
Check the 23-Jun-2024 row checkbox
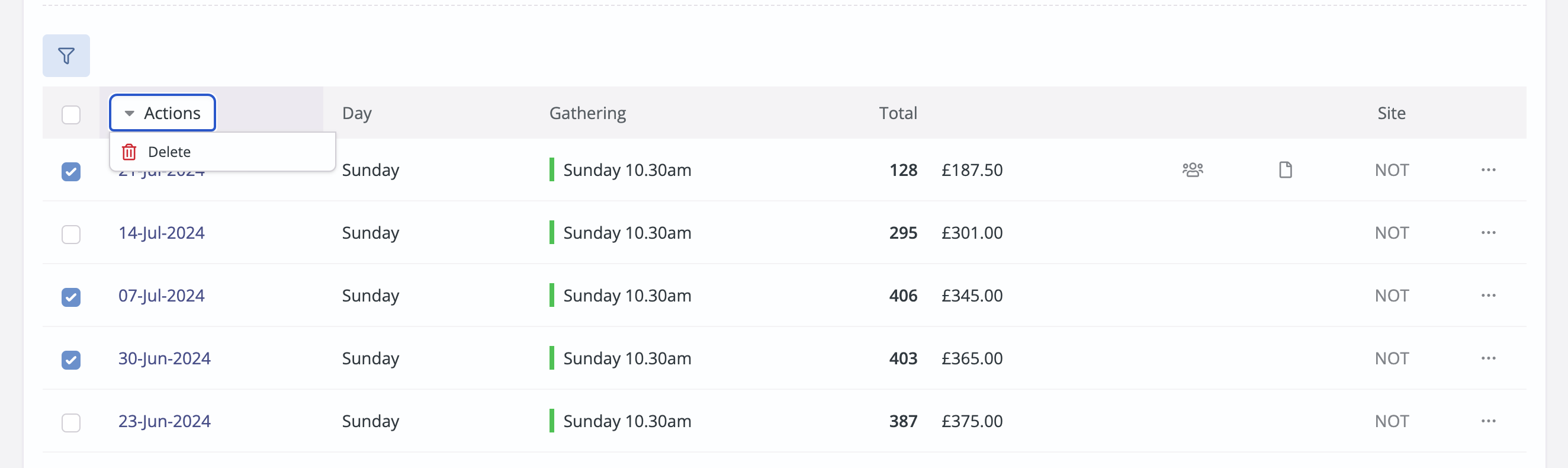coord(71,422)
